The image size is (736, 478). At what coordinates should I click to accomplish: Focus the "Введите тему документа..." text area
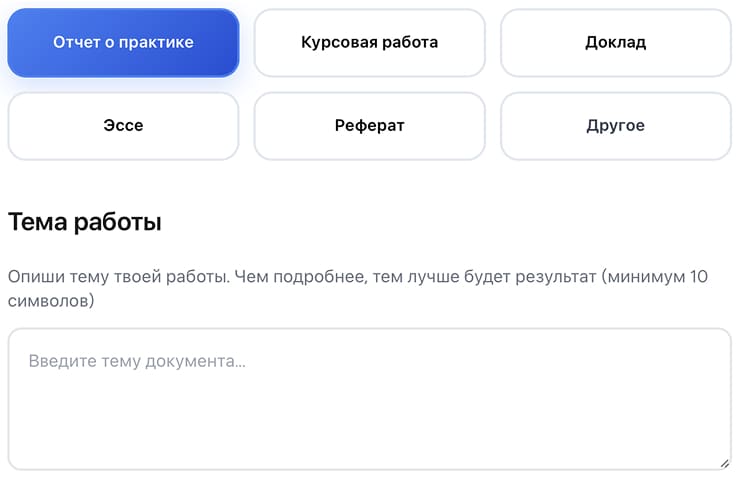pos(369,399)
